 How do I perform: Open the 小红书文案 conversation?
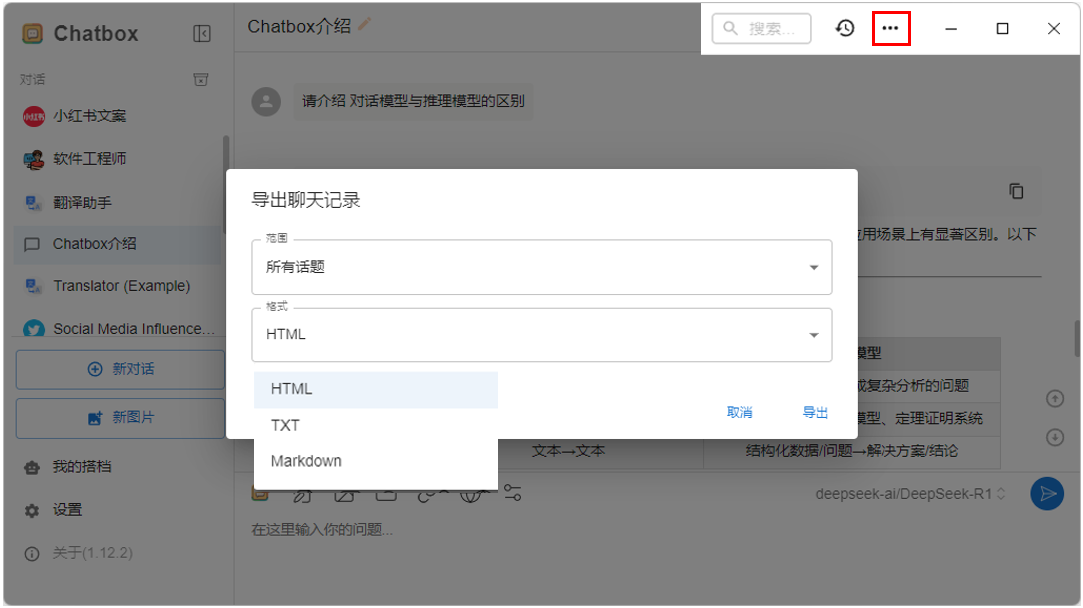117,116
